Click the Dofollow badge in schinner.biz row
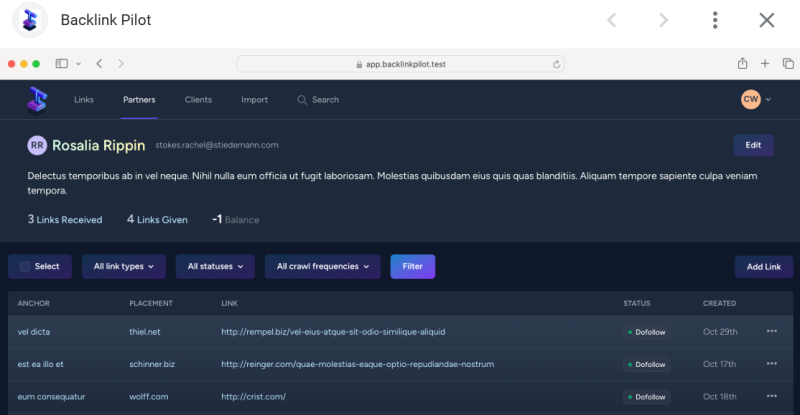This screenshot has height=415, width=800. click(x=646, y=364)
